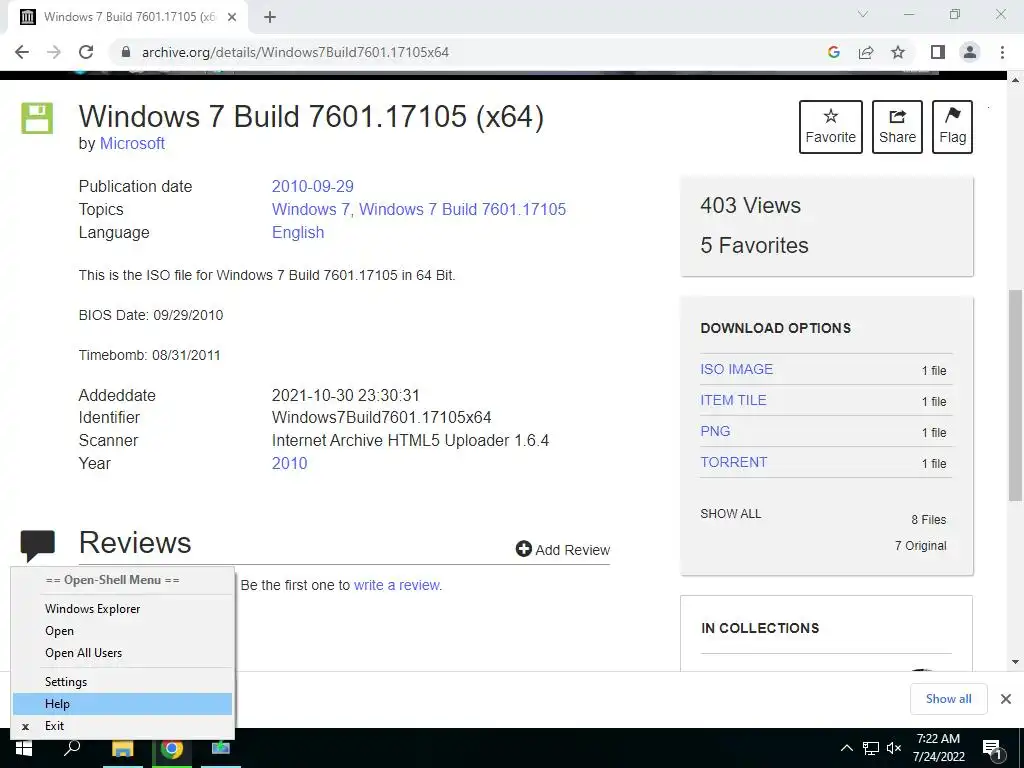
Task: Click the Reviews speech bubble icon
Action: [x=38, y=546]
